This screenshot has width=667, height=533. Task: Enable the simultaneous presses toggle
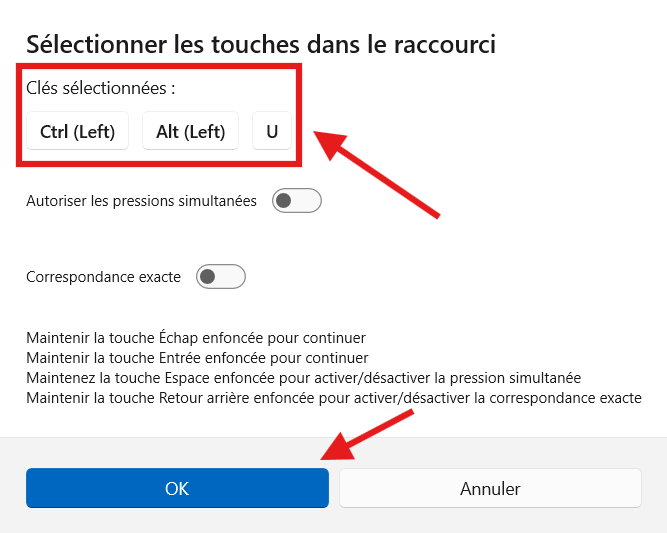(296, 201)
